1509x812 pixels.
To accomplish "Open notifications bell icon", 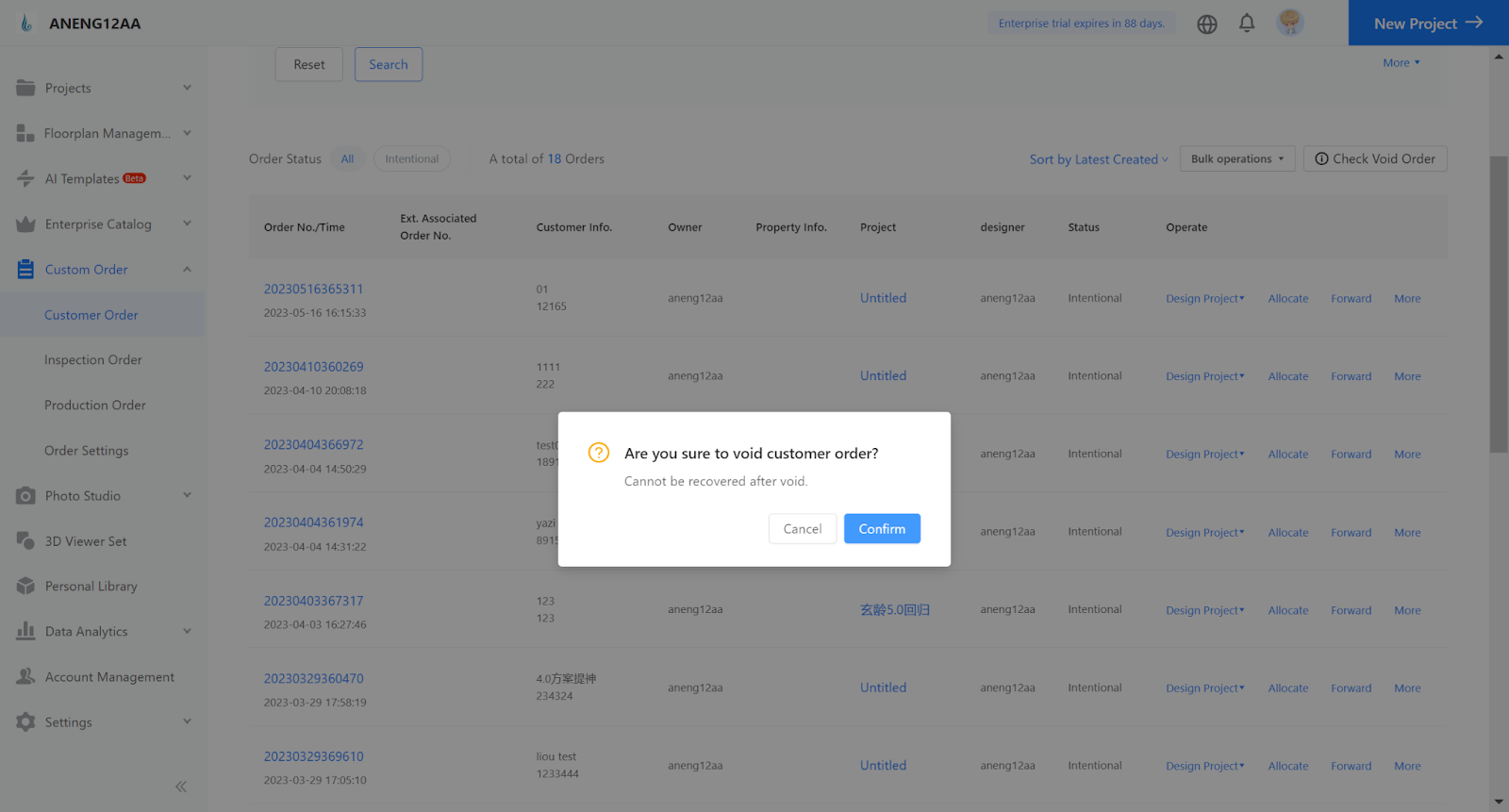I will point(1247,23).
